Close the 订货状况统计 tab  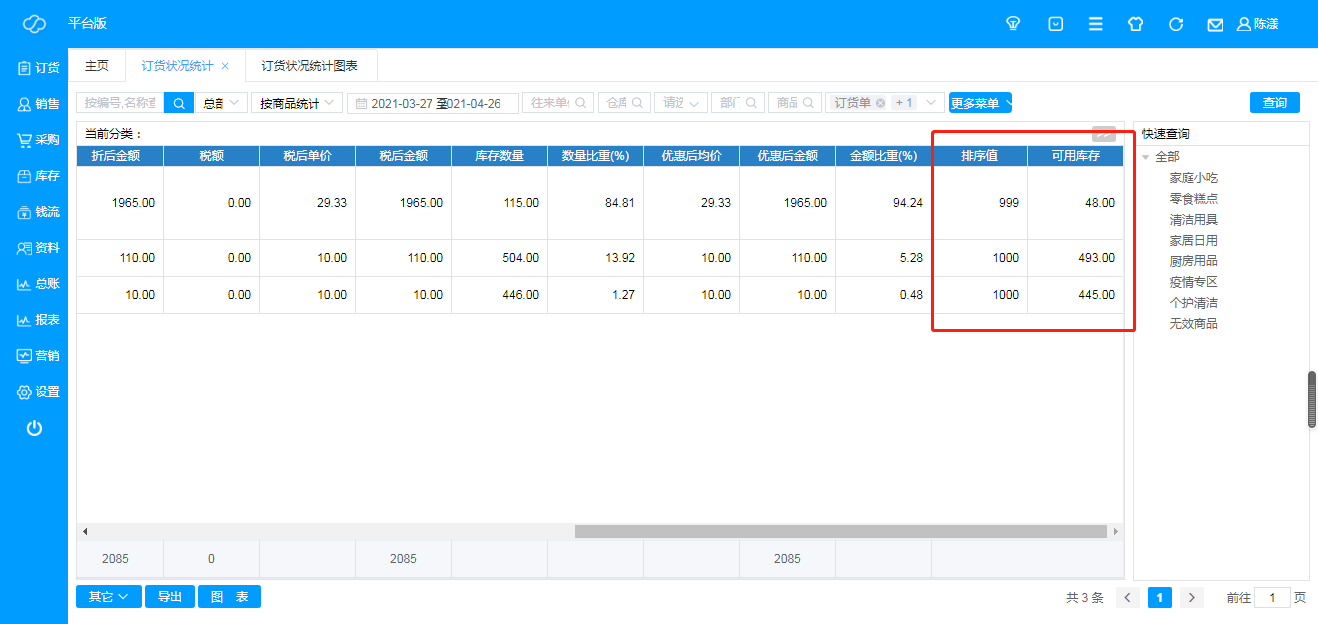(x=225, y=66)
